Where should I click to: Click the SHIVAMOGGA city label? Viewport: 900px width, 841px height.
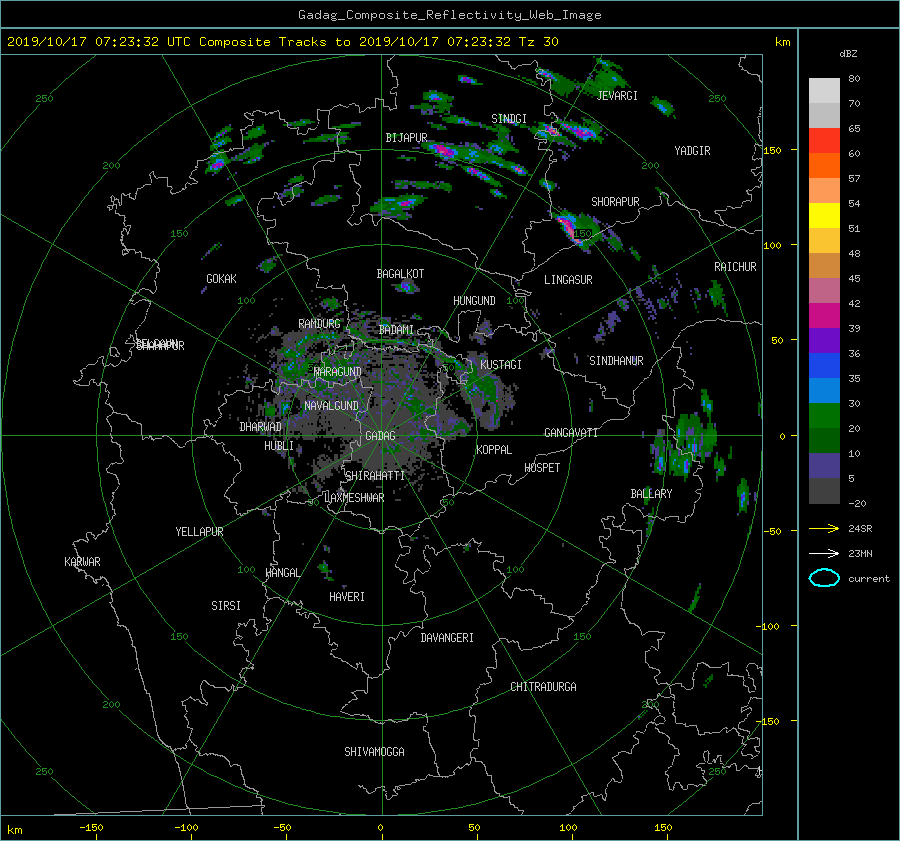point(374,752)
